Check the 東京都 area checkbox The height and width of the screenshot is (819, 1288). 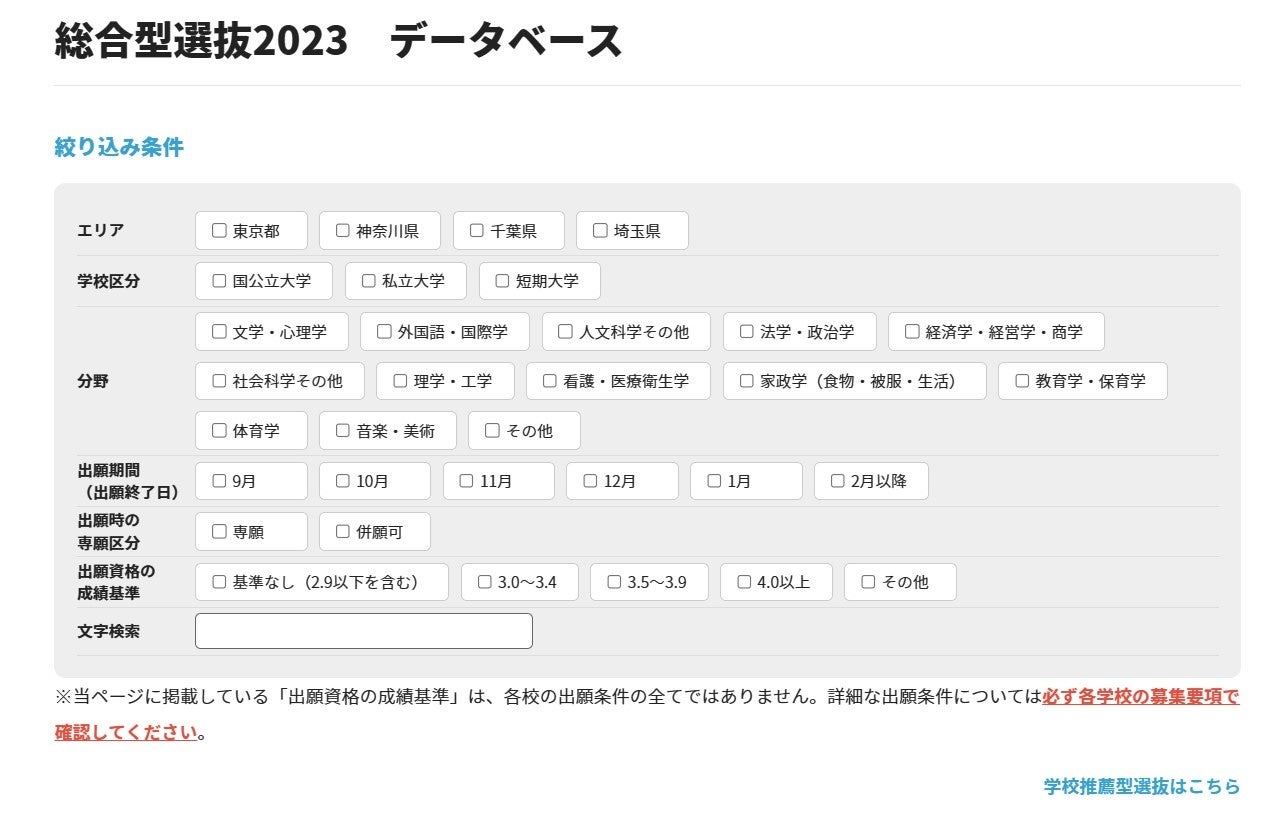click(219, 231)
